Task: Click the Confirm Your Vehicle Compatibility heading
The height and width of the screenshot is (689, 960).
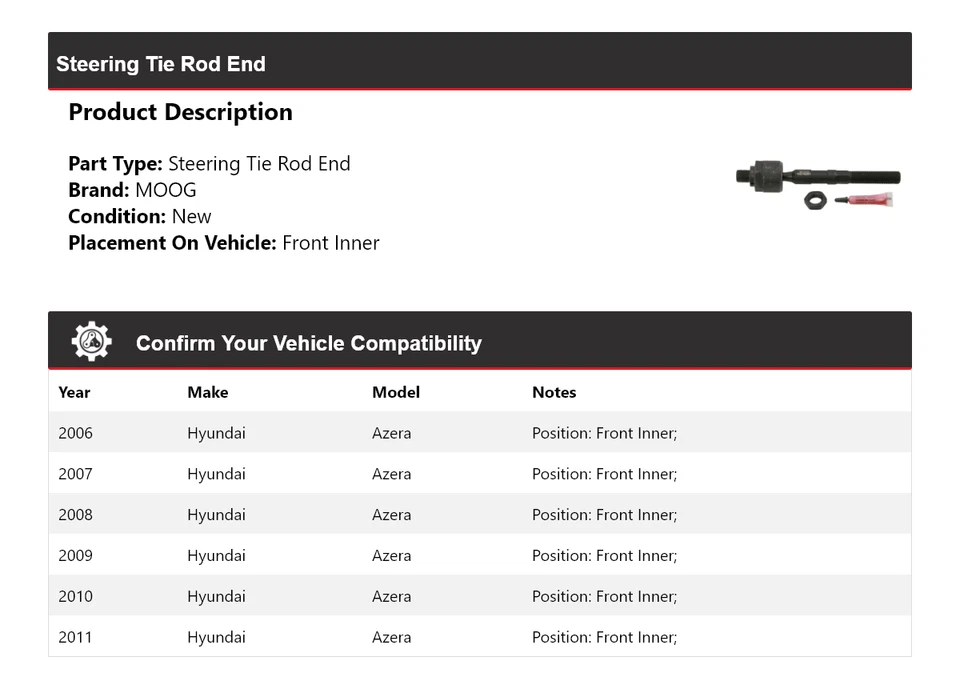Action: (x=308, y=343)
